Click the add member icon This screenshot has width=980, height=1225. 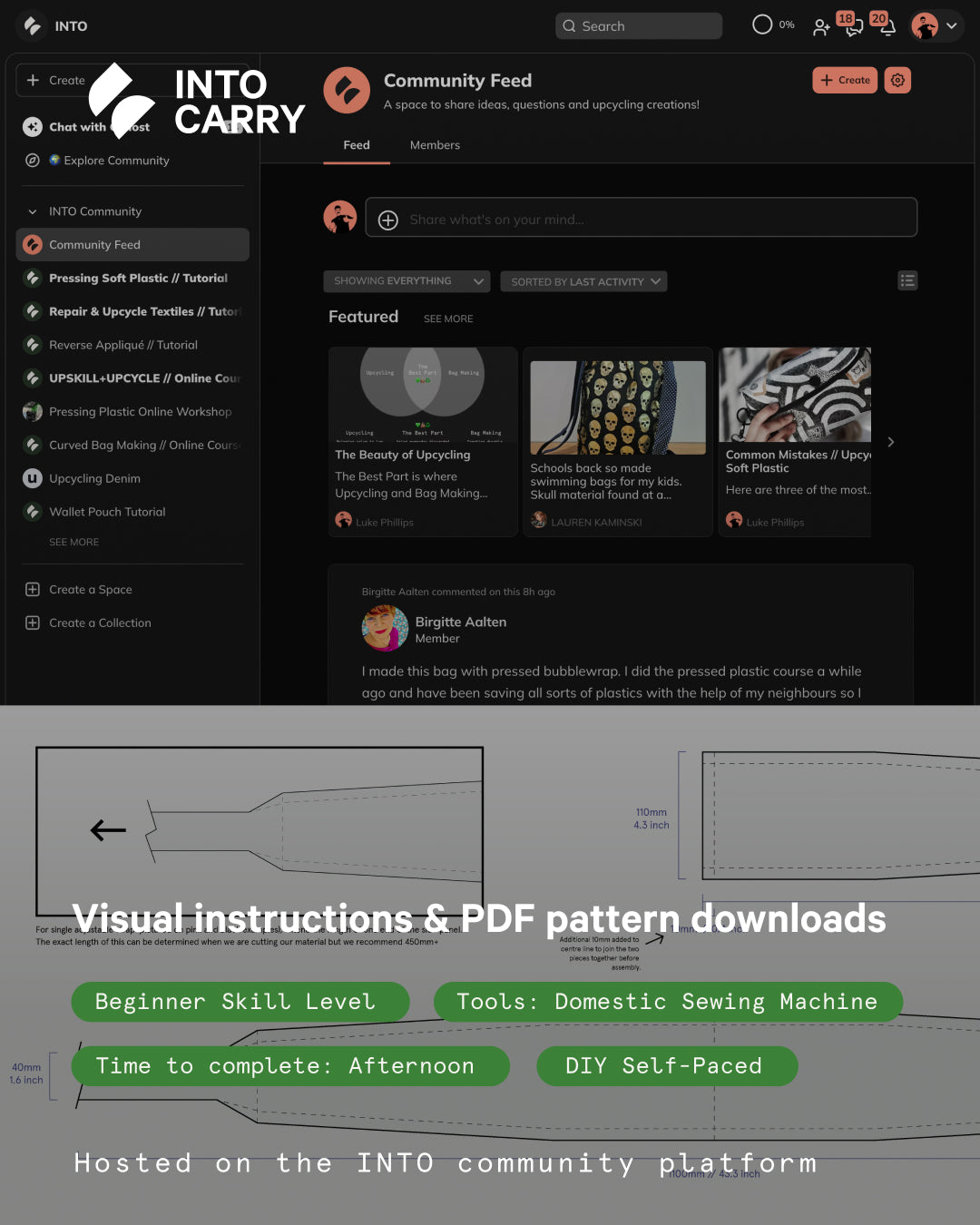(821, 27)
